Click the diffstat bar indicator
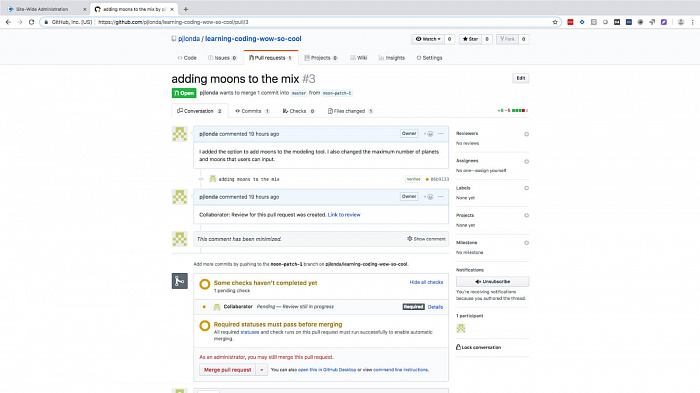Image resolution: width=700 pixels, height=393 pixels. [513, 110]
